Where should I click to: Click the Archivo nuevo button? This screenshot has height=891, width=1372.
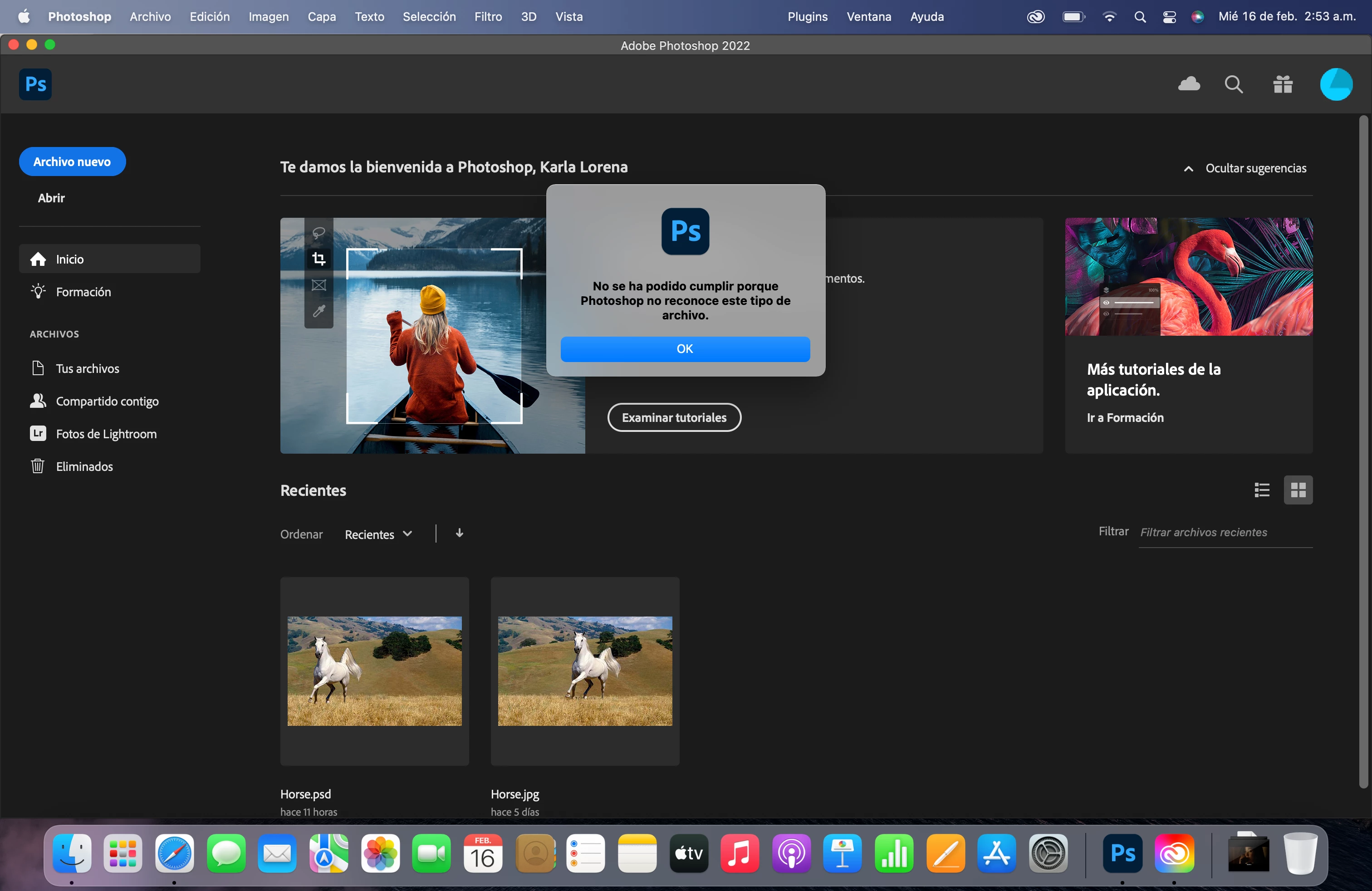click(x=72, y=162)
